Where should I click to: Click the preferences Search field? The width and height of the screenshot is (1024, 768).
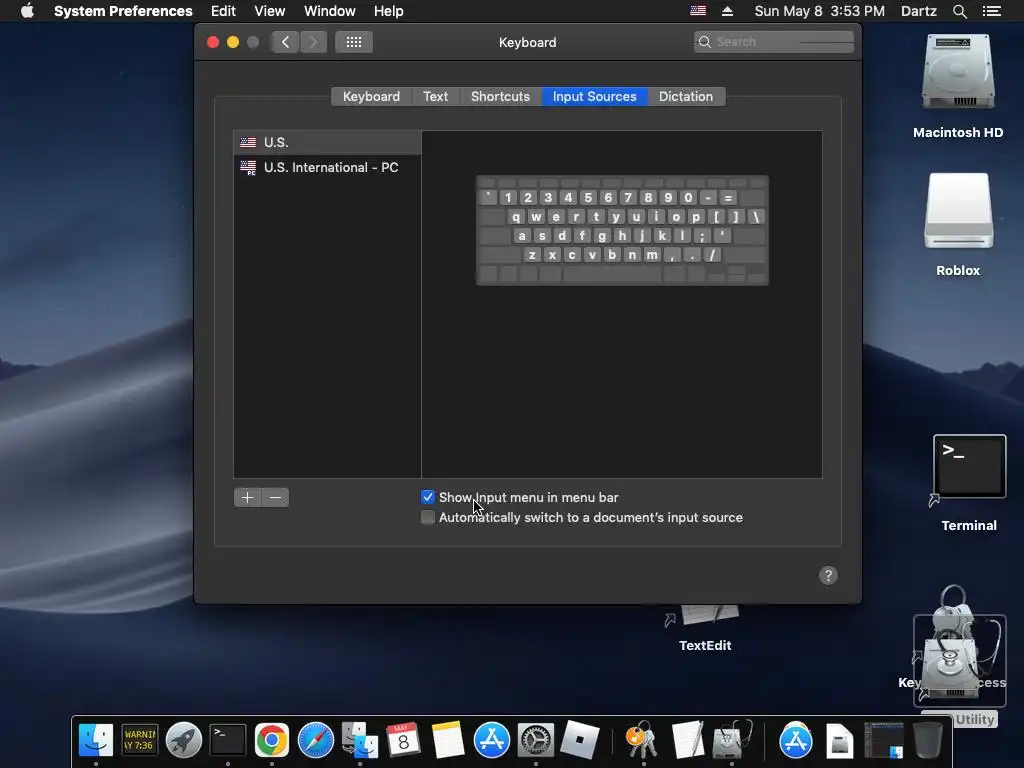click(774, 42)
